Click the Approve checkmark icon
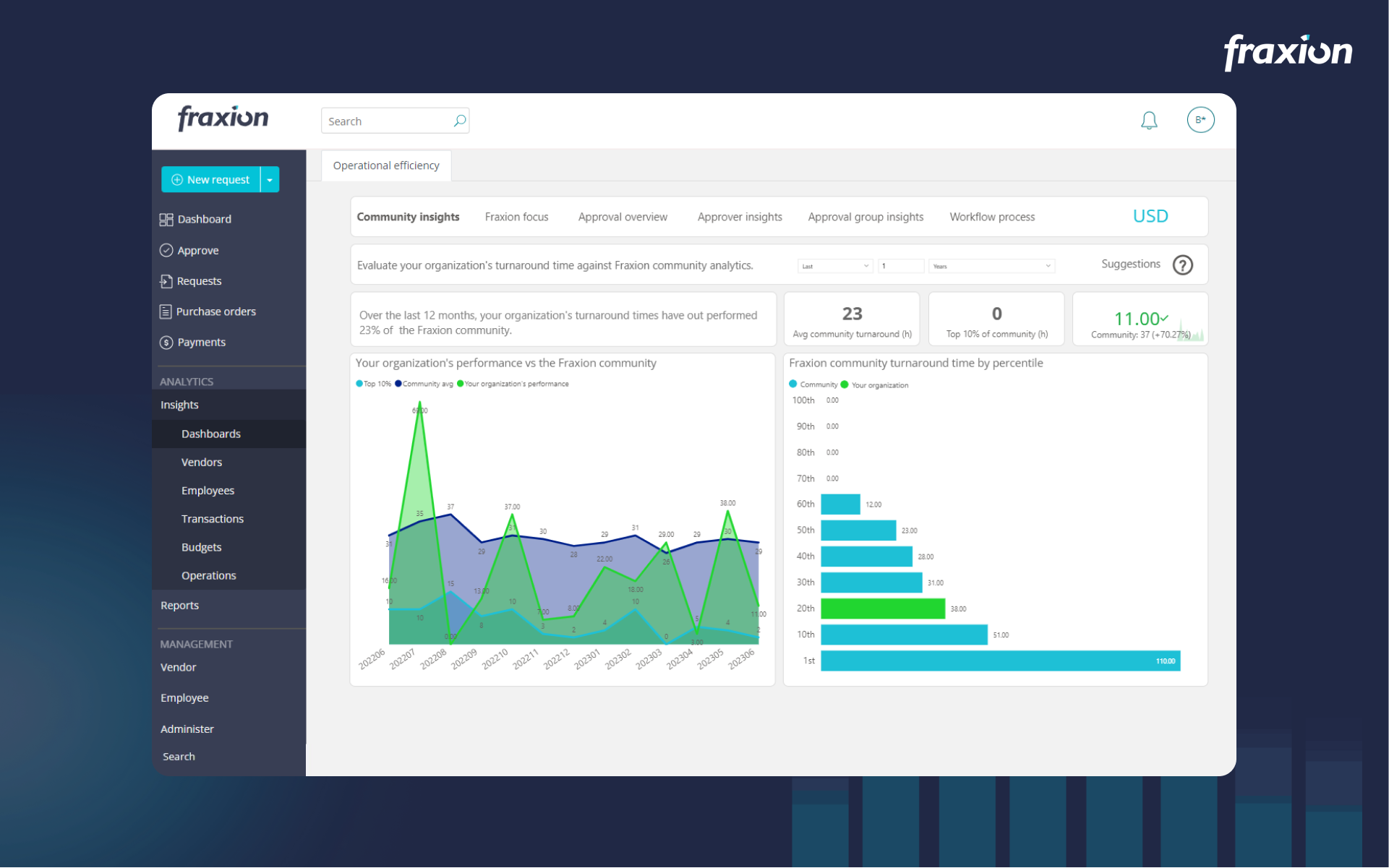 tap(166, 251)
